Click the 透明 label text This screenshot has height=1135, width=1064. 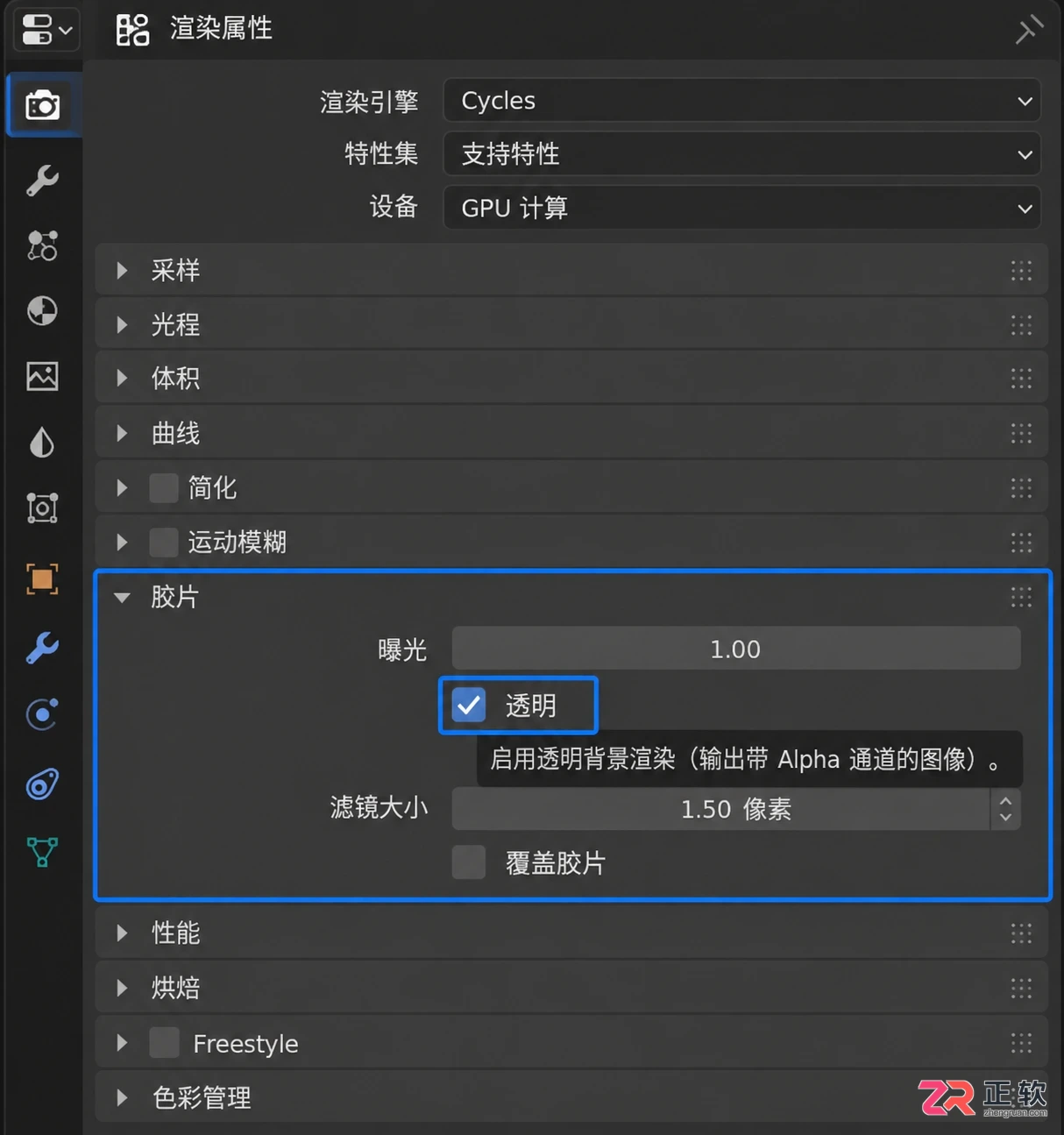point(531,706)
